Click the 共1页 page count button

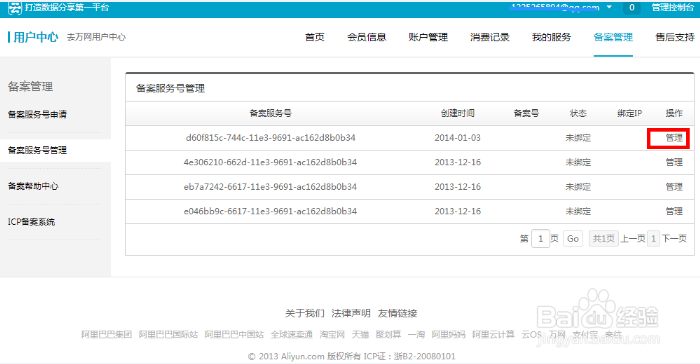(604, 239)
